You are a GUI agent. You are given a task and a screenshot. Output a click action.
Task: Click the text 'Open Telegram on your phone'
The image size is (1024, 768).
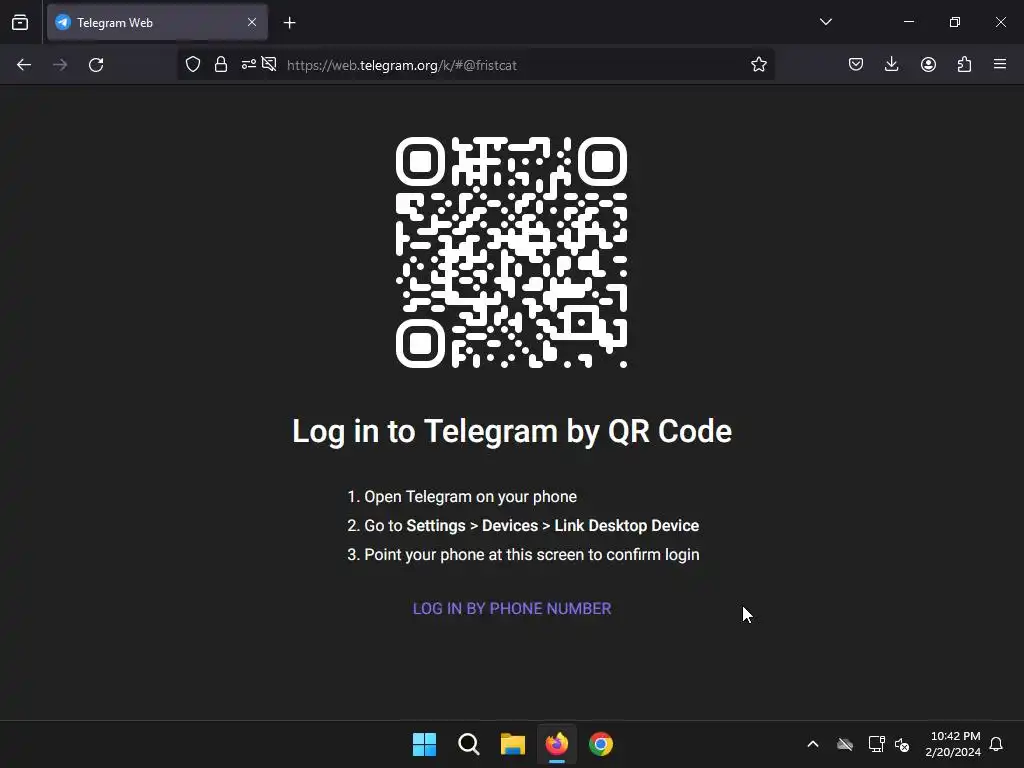[470, 497]
